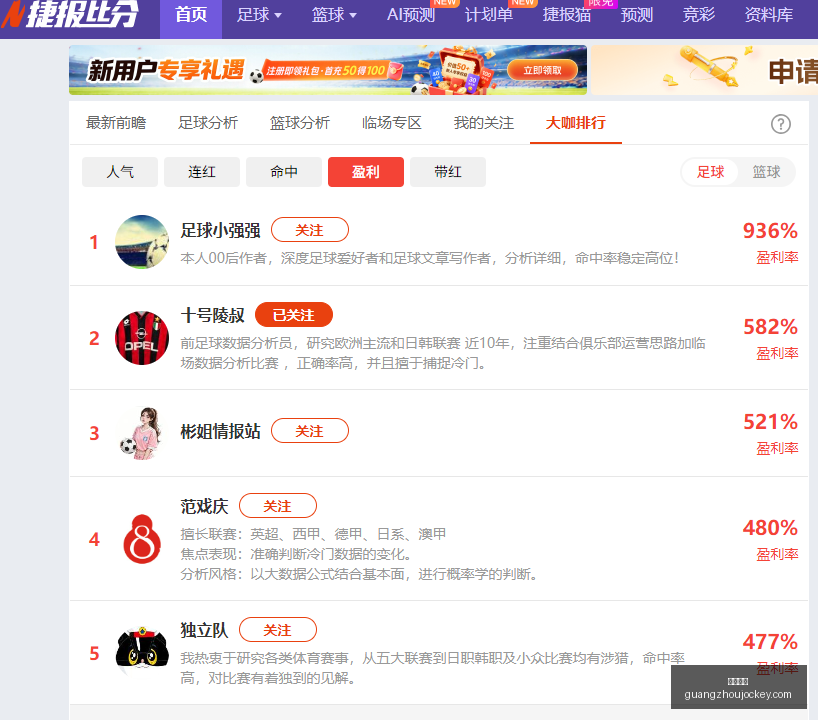This screenshot has width=818, height=720.
Task: Click 范戏庆's line 分析风格
Action: pos(359,573)
